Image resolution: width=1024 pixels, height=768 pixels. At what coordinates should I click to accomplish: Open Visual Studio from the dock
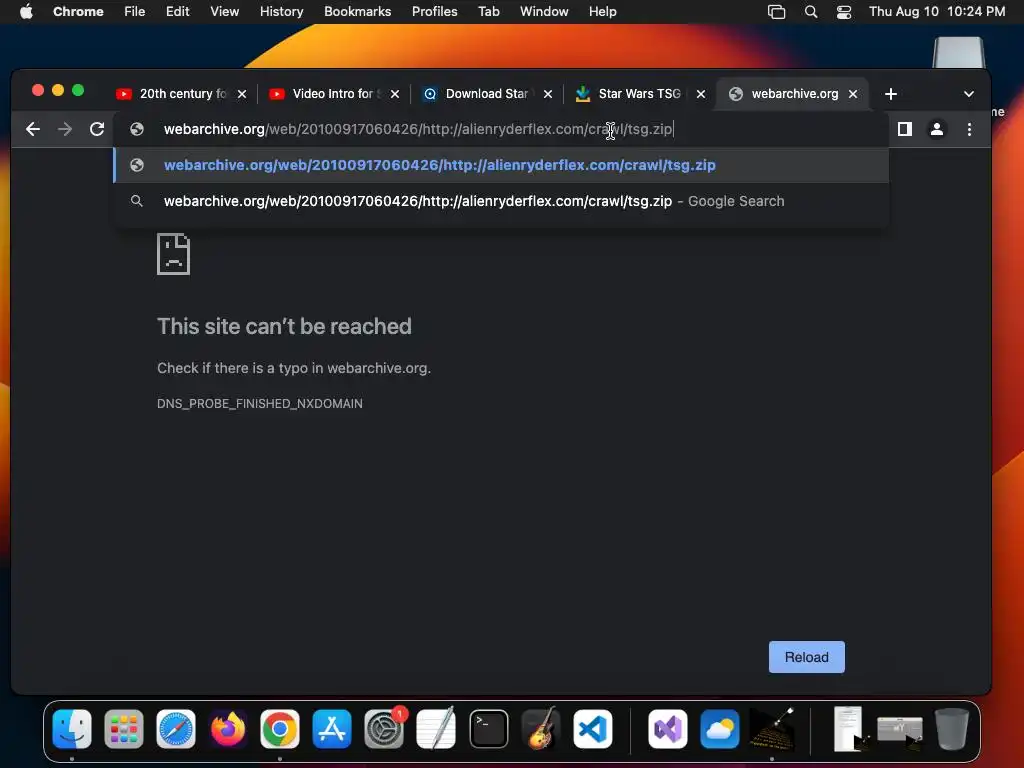click(667, 729)
